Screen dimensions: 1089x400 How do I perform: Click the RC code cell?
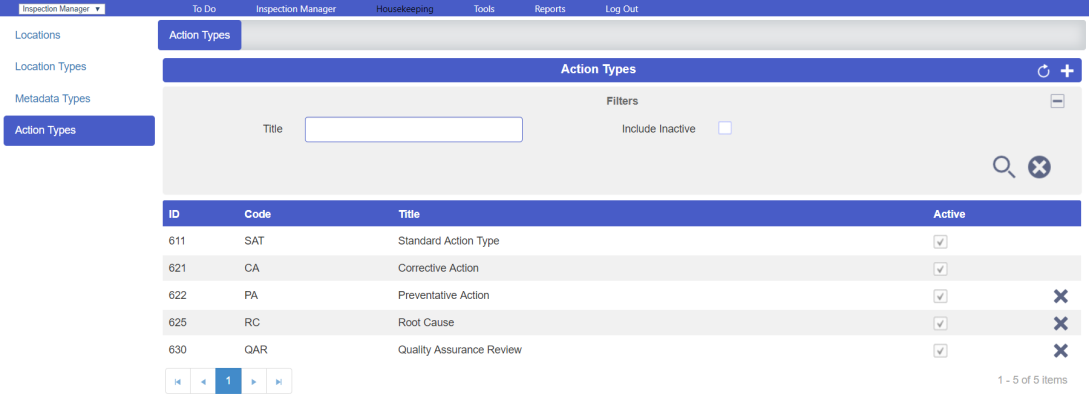coord(251,323)
